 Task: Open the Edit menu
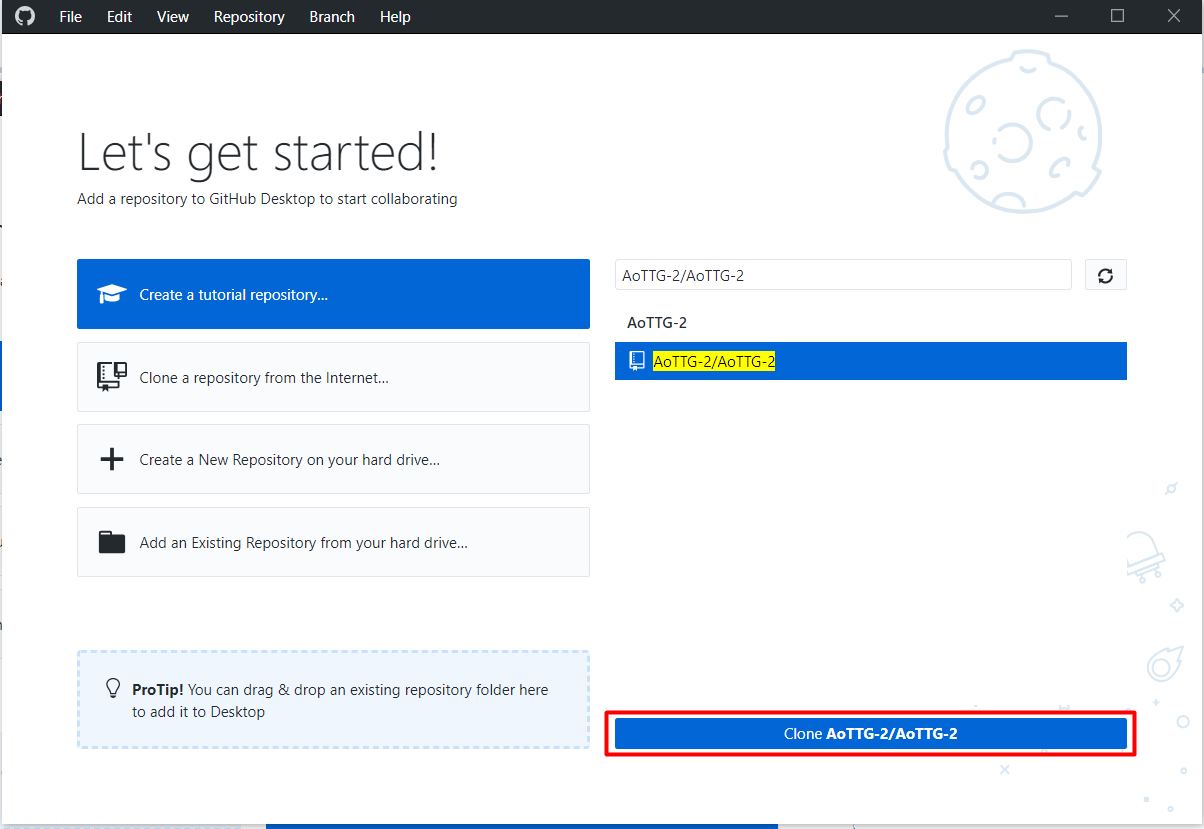click(x=119, y=17)
